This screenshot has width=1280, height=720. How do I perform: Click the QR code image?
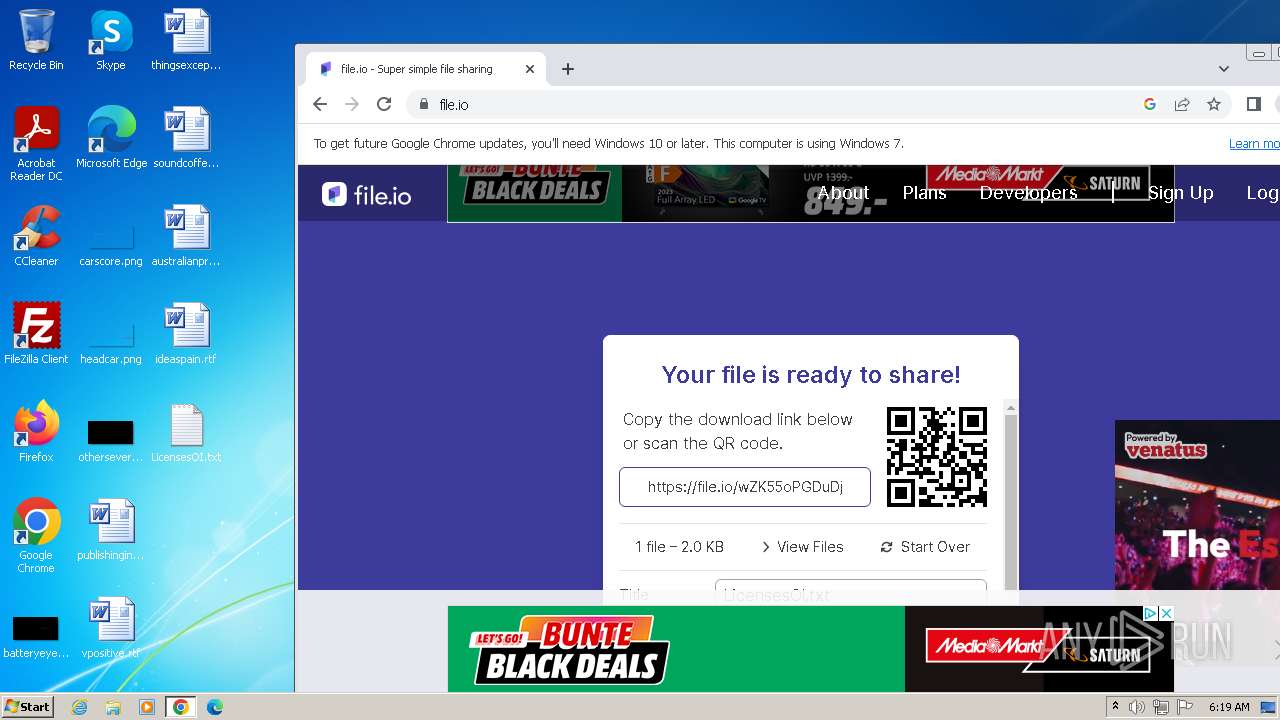pos(937,456)
